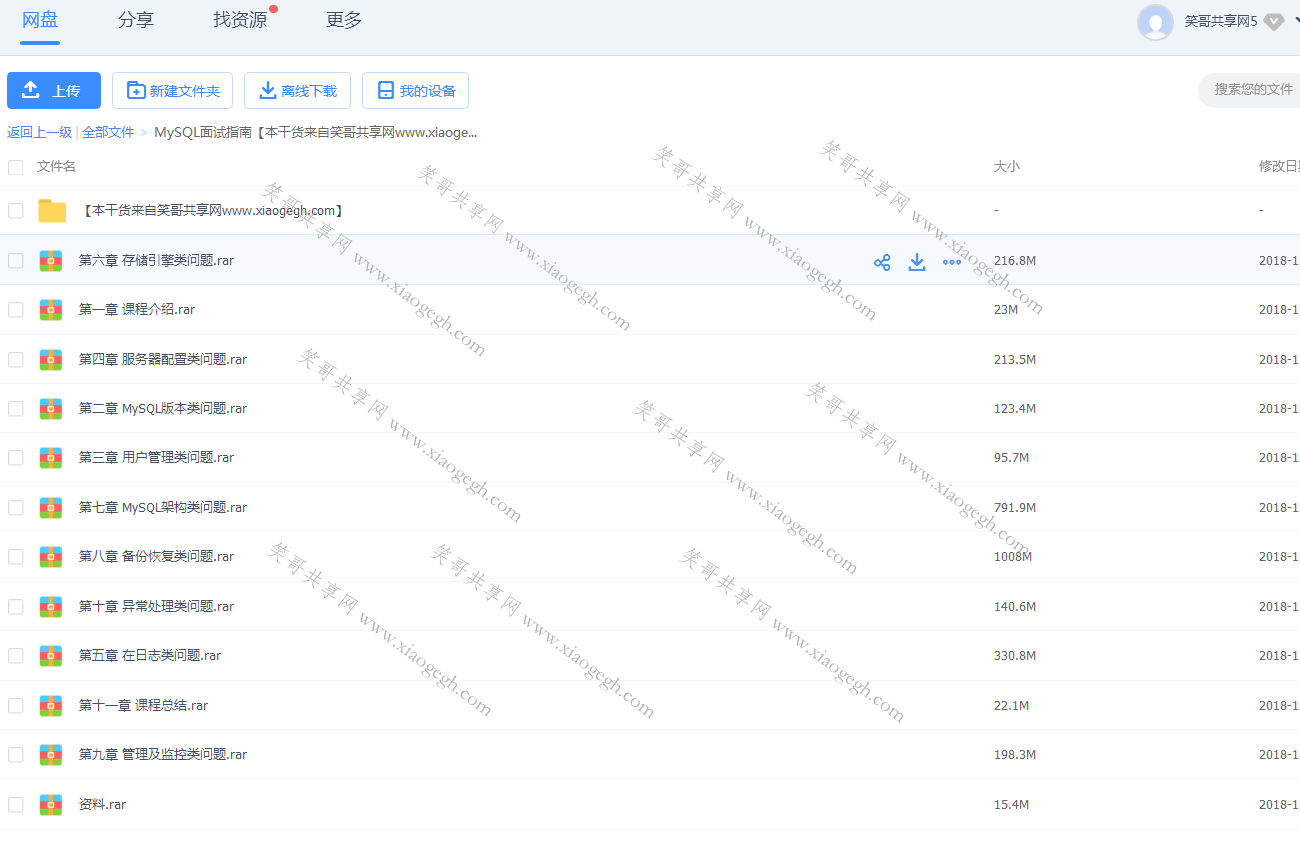Check the box for 第五章 在日志类问题.rar

point(15,656)
